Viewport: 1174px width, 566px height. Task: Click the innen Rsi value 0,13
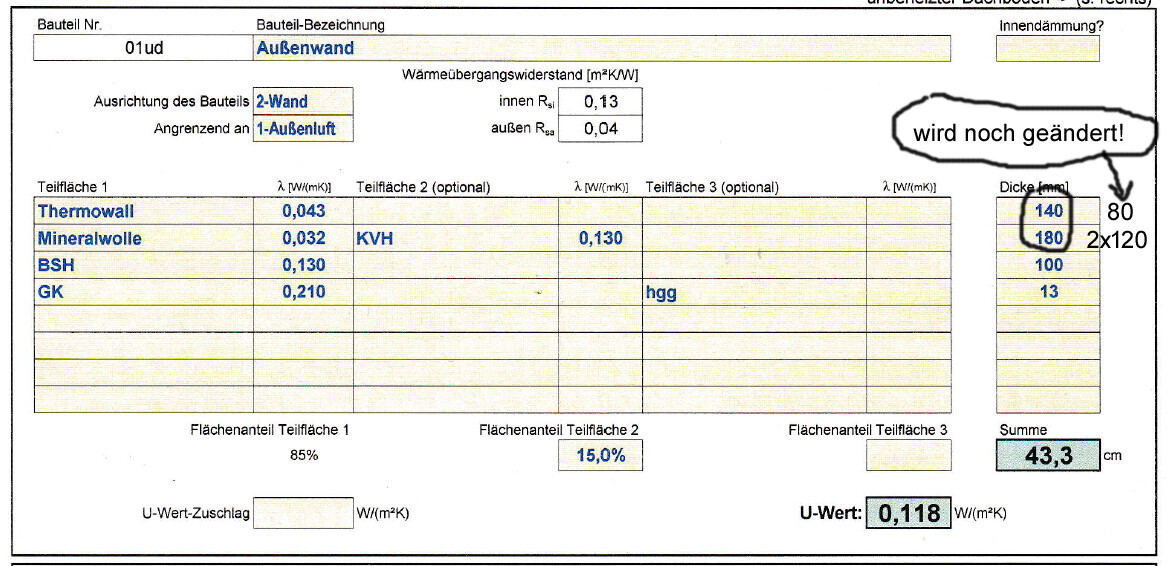click(600, 101)
